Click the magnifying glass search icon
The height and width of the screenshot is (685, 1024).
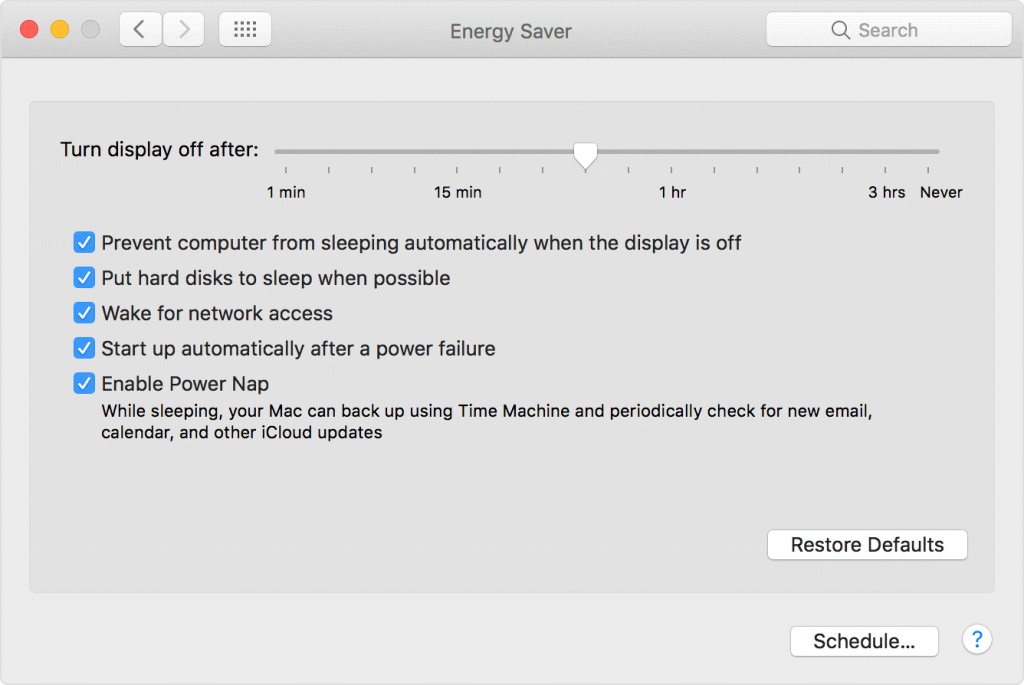coord(840,30)
